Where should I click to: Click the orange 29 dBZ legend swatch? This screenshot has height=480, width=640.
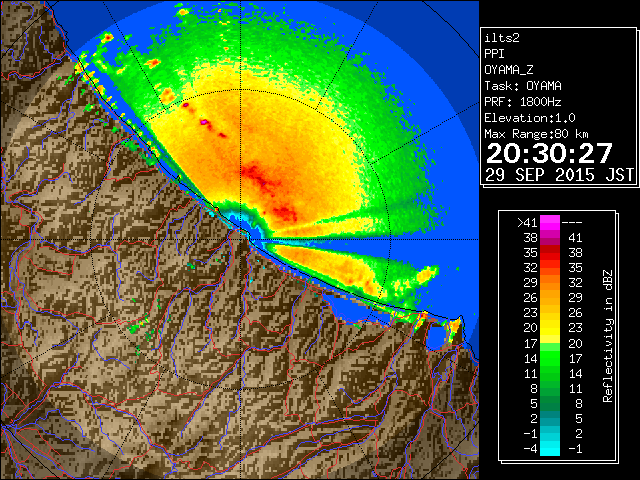(x=550, y=283)
